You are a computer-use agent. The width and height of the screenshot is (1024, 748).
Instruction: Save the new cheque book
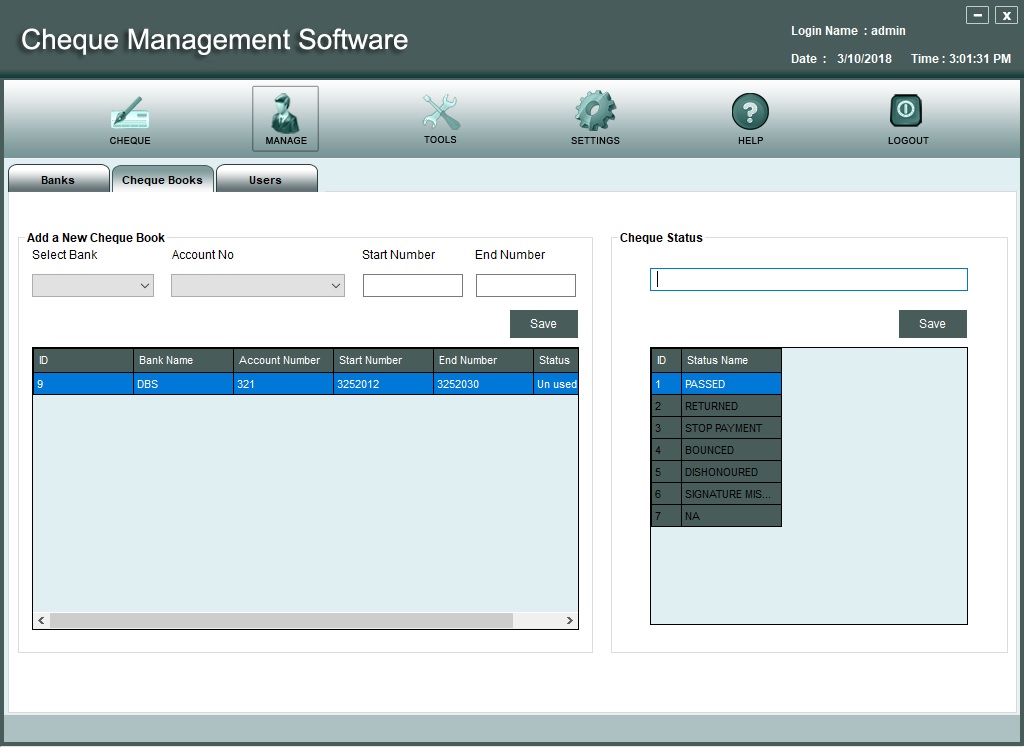click(x=543, y=324)
